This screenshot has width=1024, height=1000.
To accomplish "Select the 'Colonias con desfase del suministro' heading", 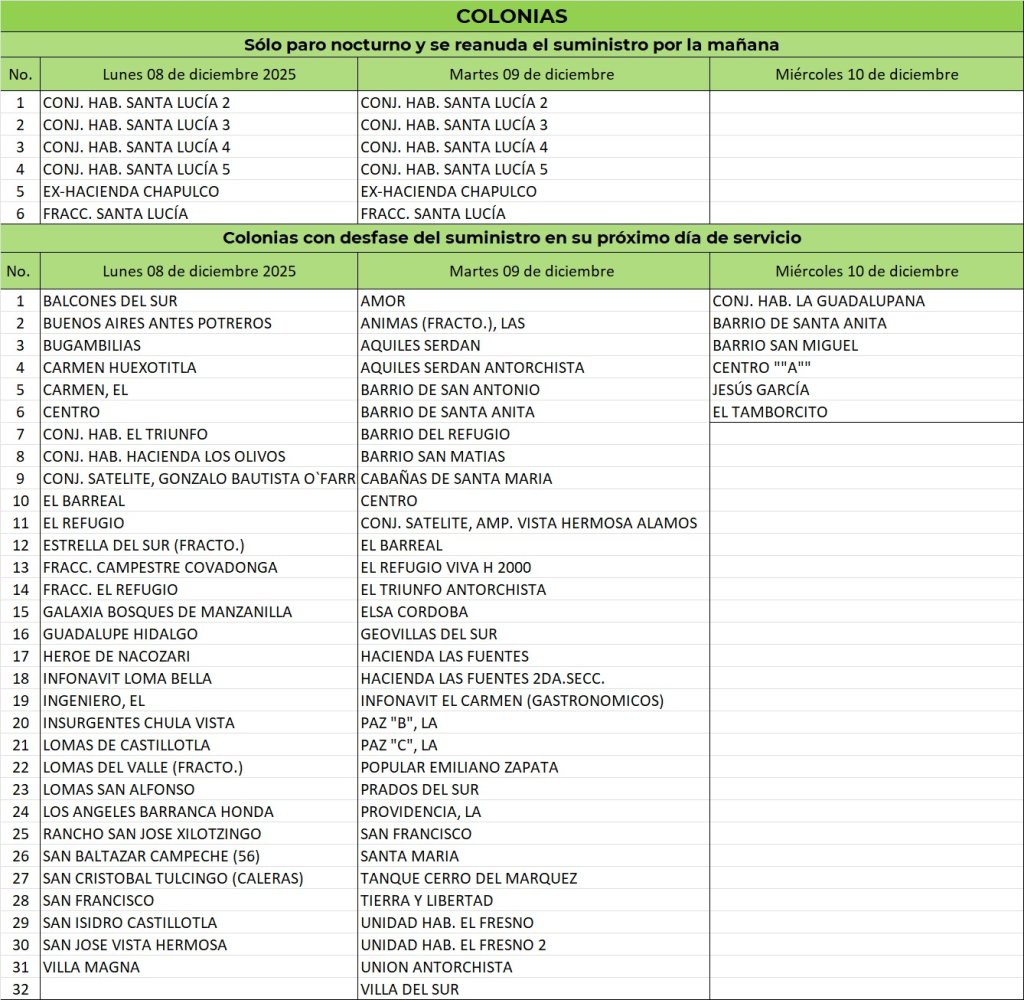I will coord(511,238).
